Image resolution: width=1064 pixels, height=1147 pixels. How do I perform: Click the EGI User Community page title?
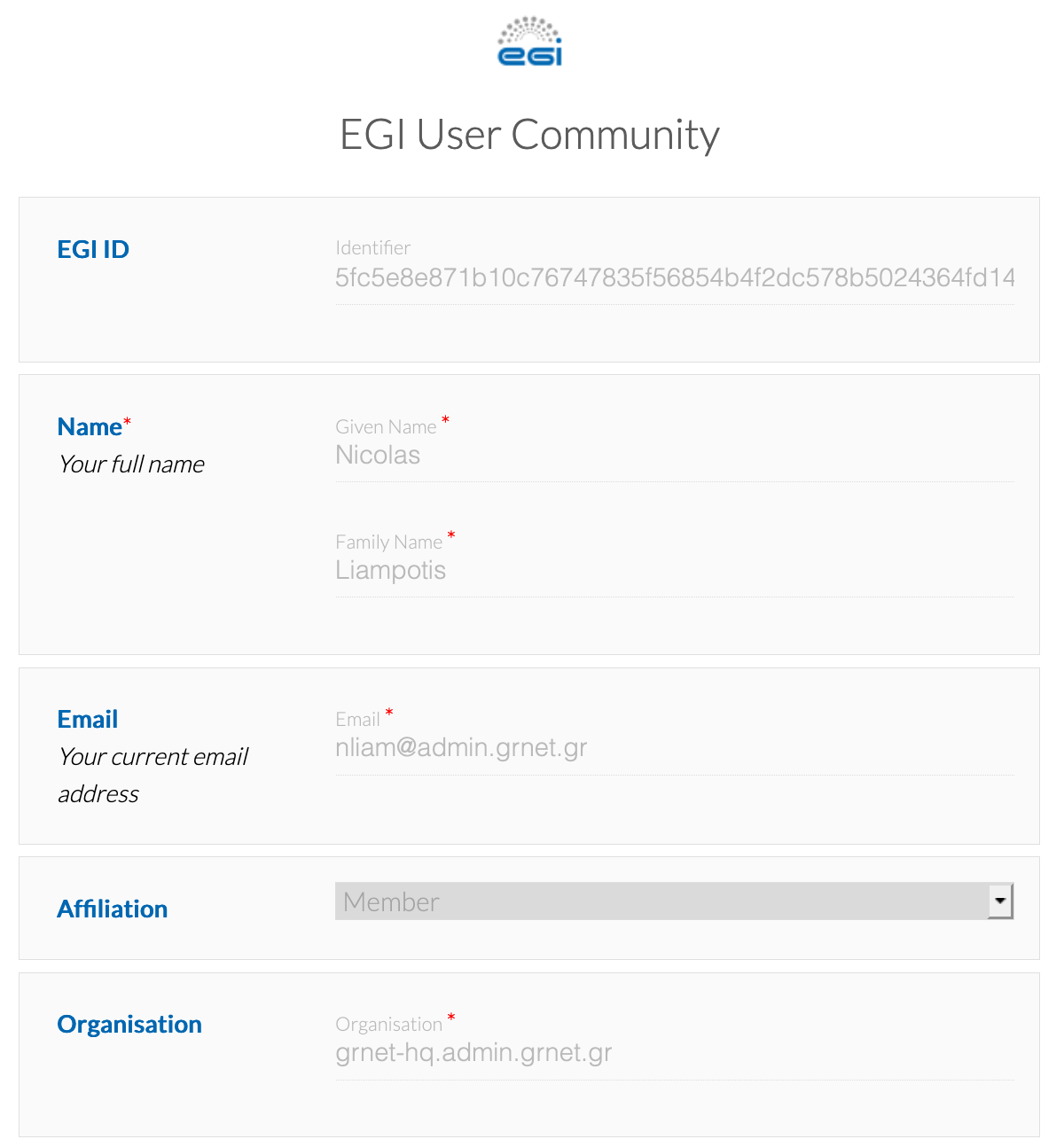(x=530, y=135)
